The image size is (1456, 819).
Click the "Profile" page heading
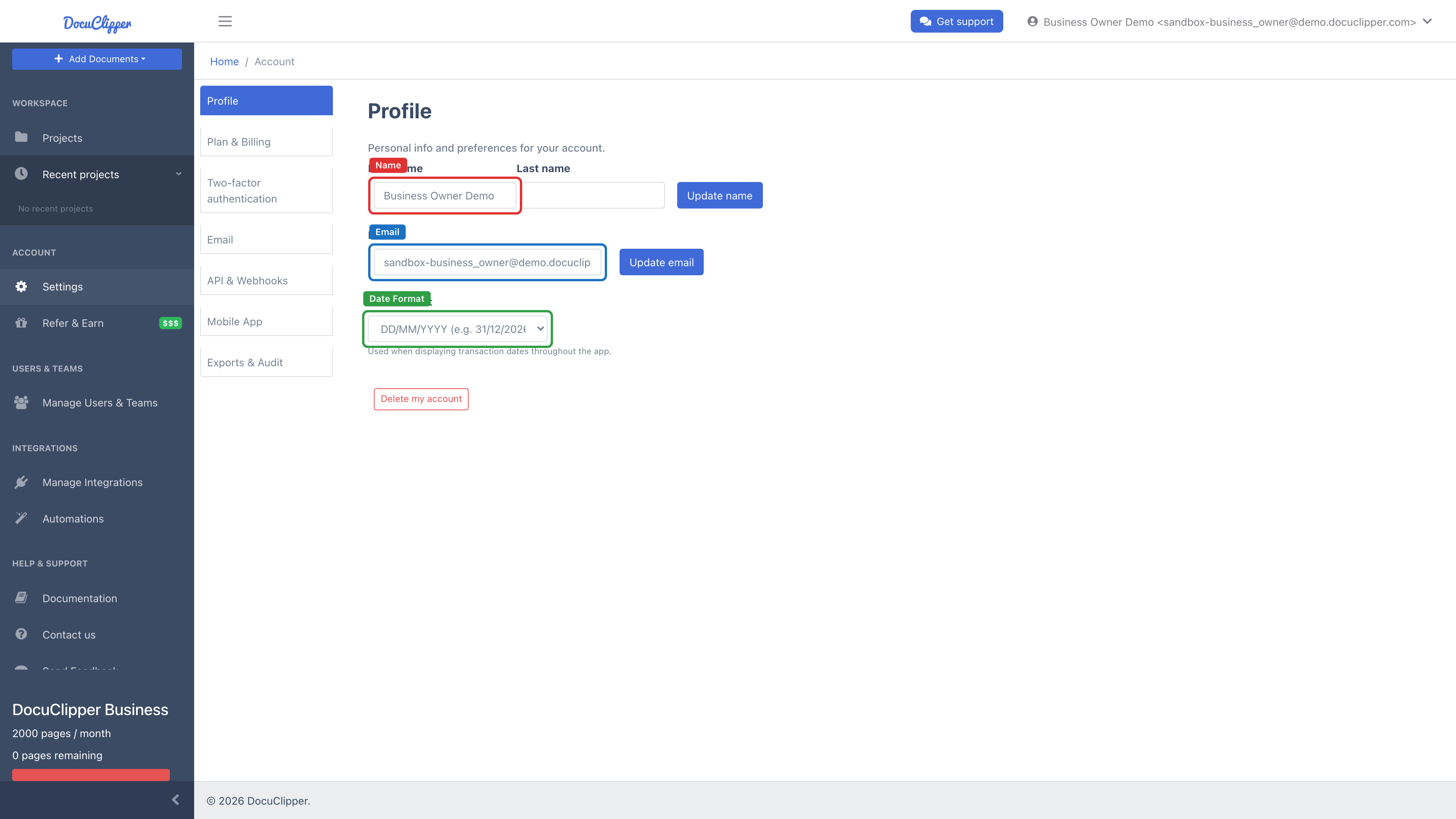(x=400, y=111)
